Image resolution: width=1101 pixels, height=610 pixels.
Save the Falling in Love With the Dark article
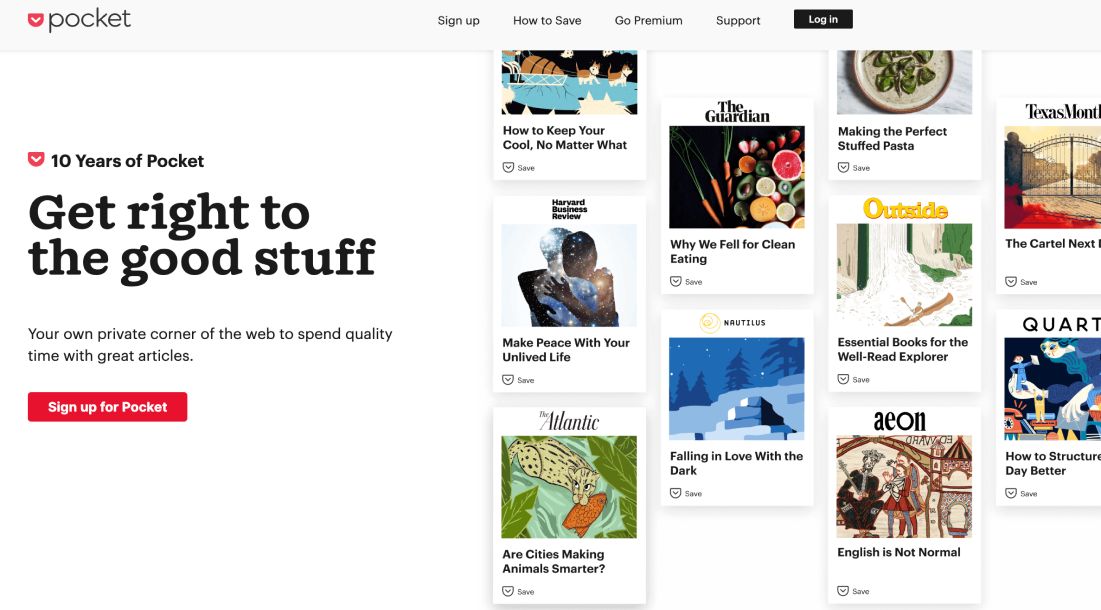686,493
